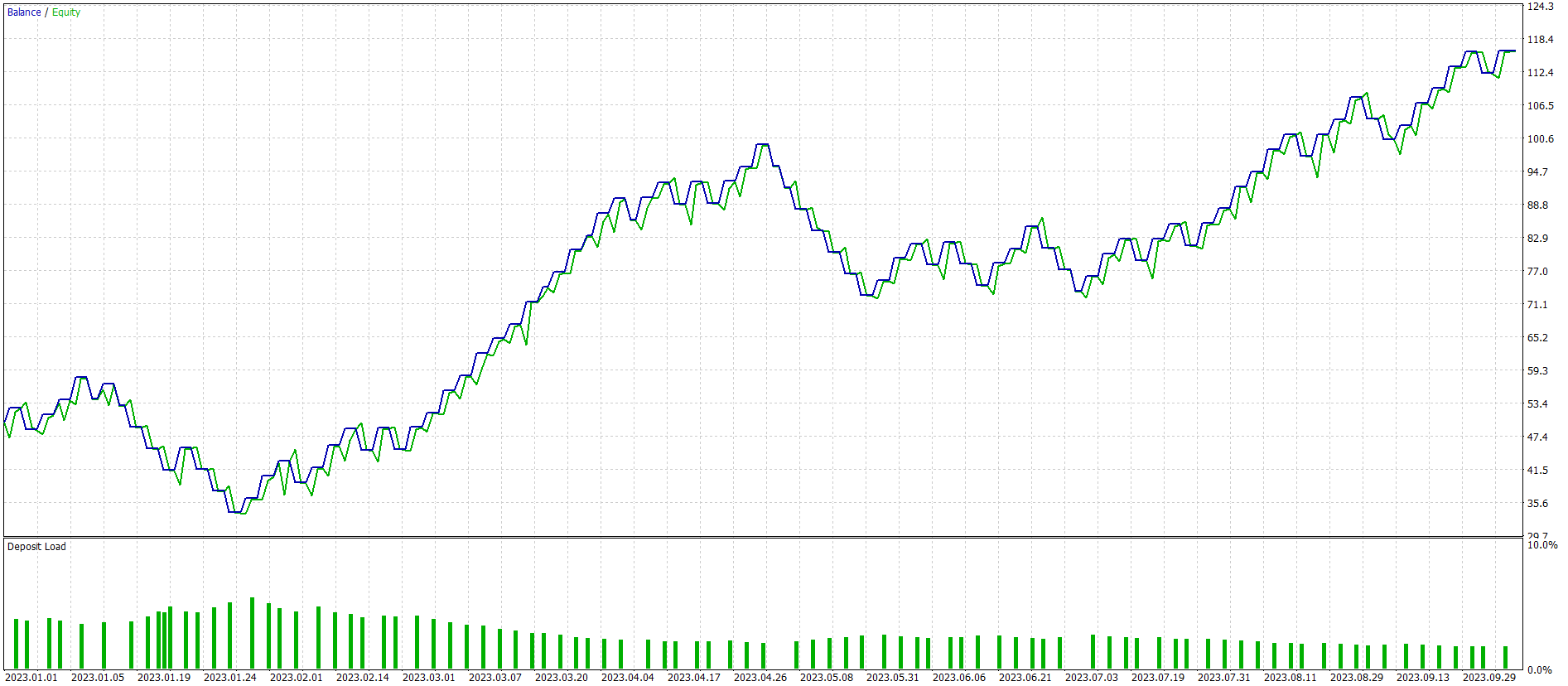Select the Deposit Load panel title
This screenshot has height=686, width=1568.
(36, 547)
